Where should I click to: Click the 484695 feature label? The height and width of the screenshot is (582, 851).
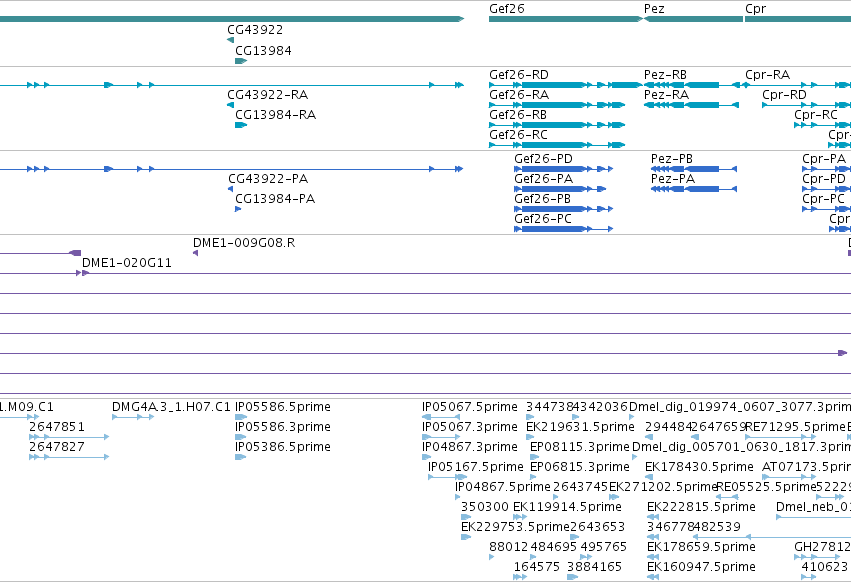pyautogui.click(x=554, y=547)
